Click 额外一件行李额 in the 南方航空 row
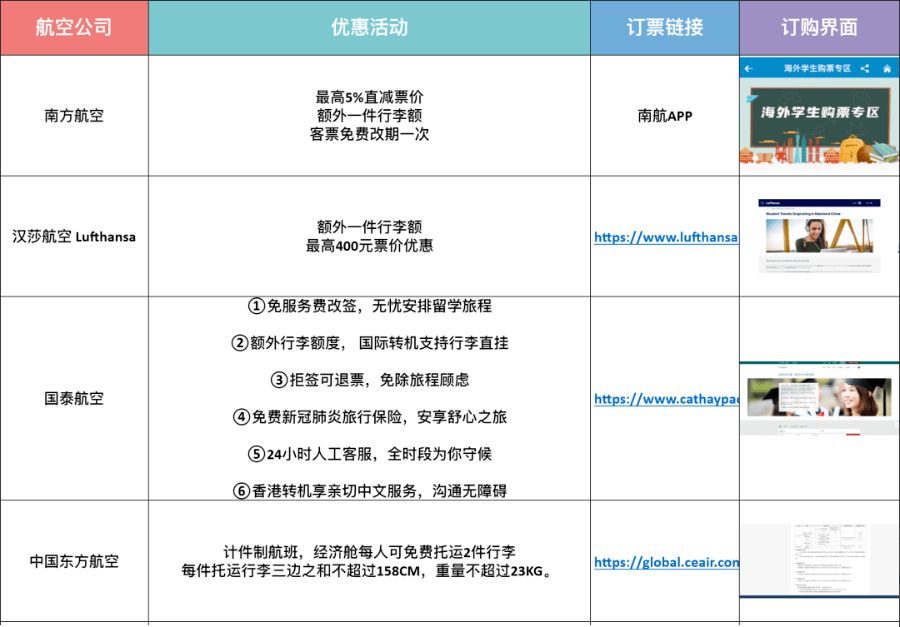The image size is (900, 627). click(369, 115)
